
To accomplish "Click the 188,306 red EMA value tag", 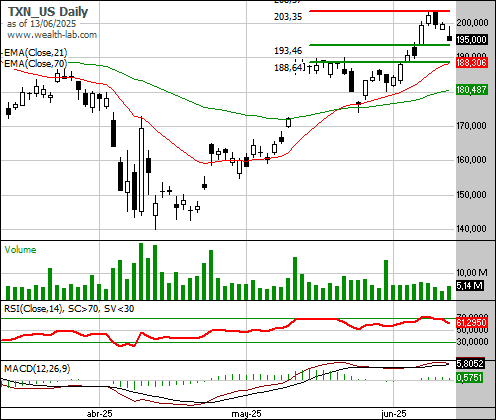I will click(472, 63).
